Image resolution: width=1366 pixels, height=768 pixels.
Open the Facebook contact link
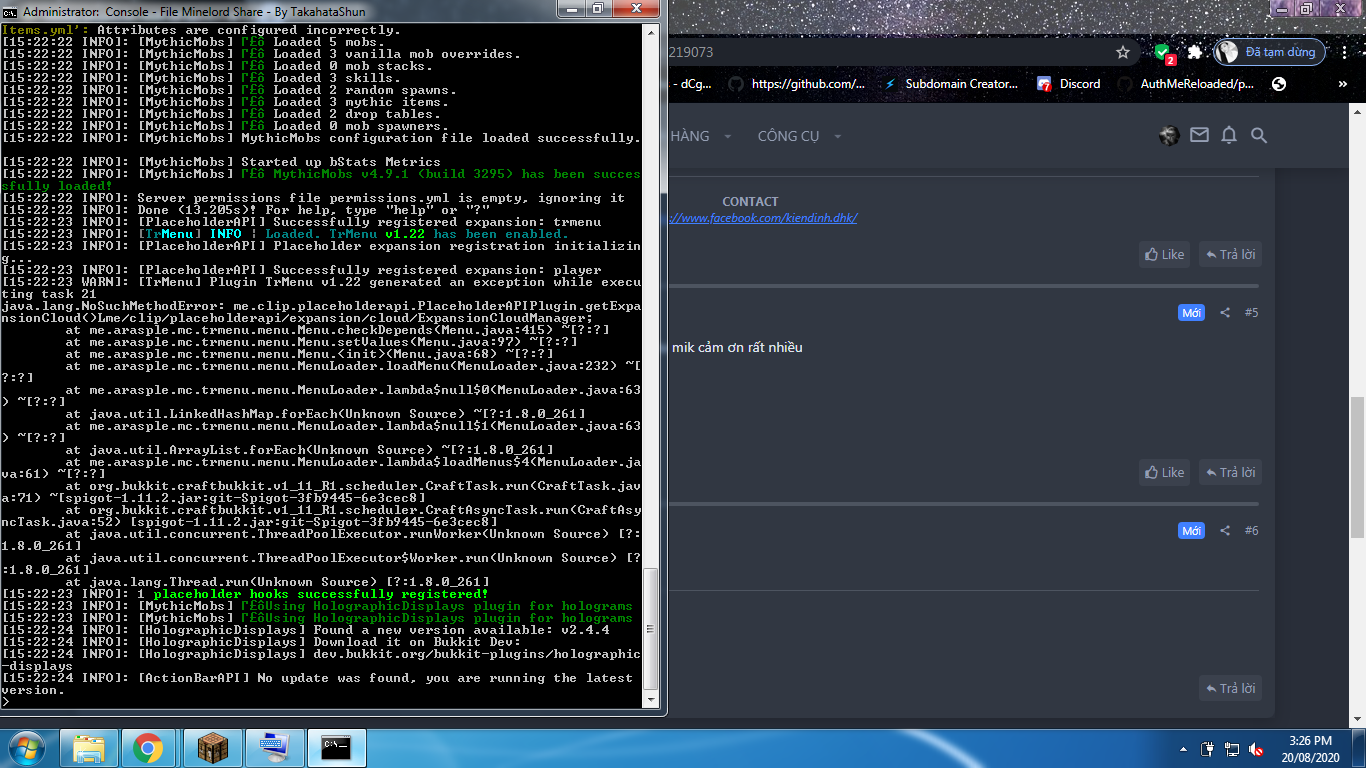765,218
